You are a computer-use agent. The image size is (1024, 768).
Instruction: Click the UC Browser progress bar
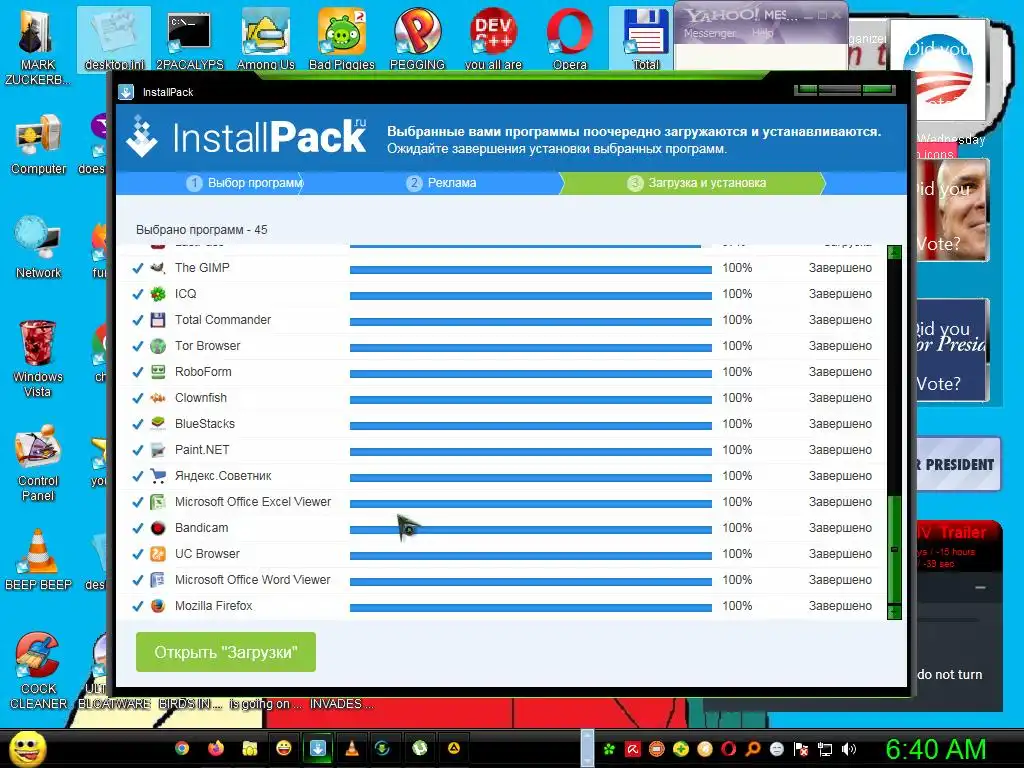[x=531, y=556]
